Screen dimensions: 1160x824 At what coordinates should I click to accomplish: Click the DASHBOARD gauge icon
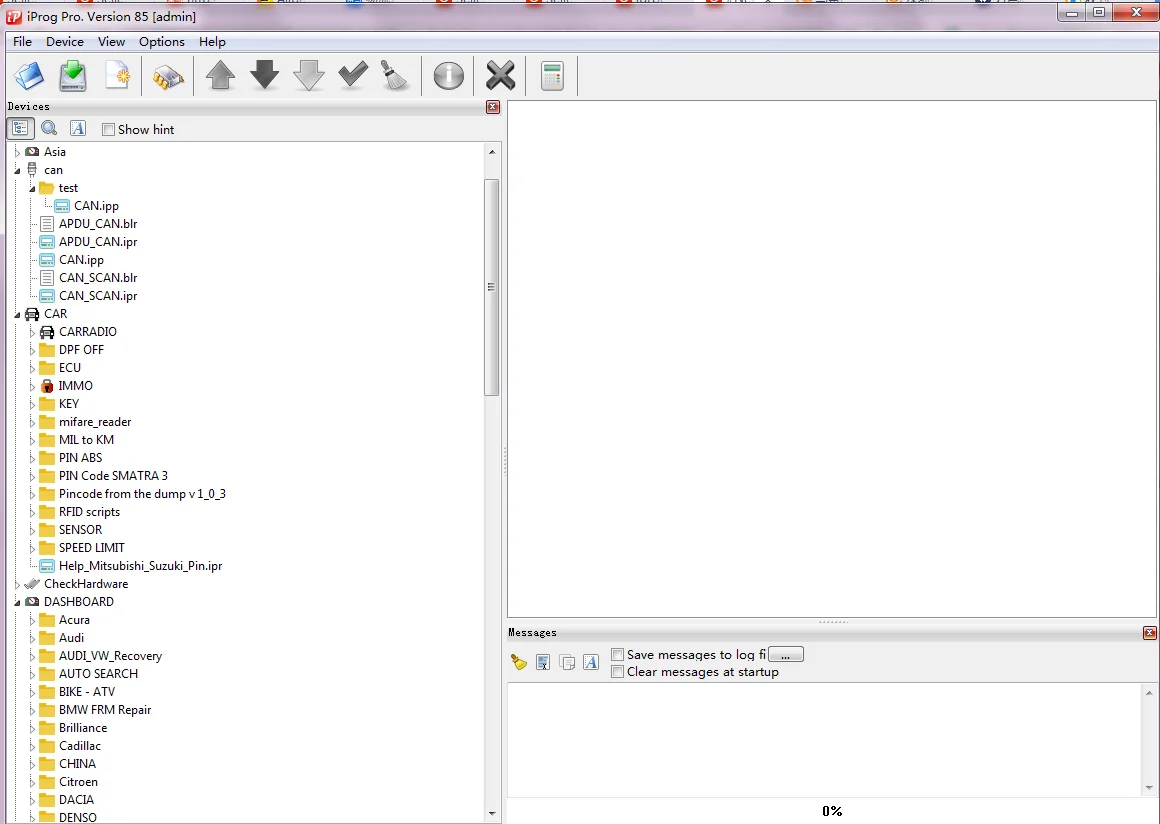pos(32,601)
